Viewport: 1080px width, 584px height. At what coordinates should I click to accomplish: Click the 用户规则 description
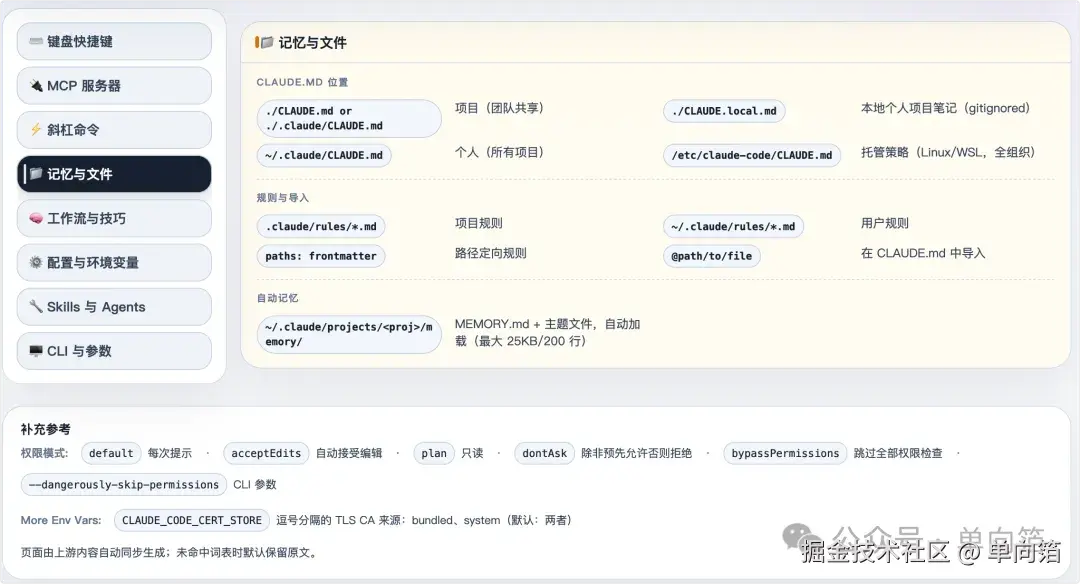tap(885, 223)
